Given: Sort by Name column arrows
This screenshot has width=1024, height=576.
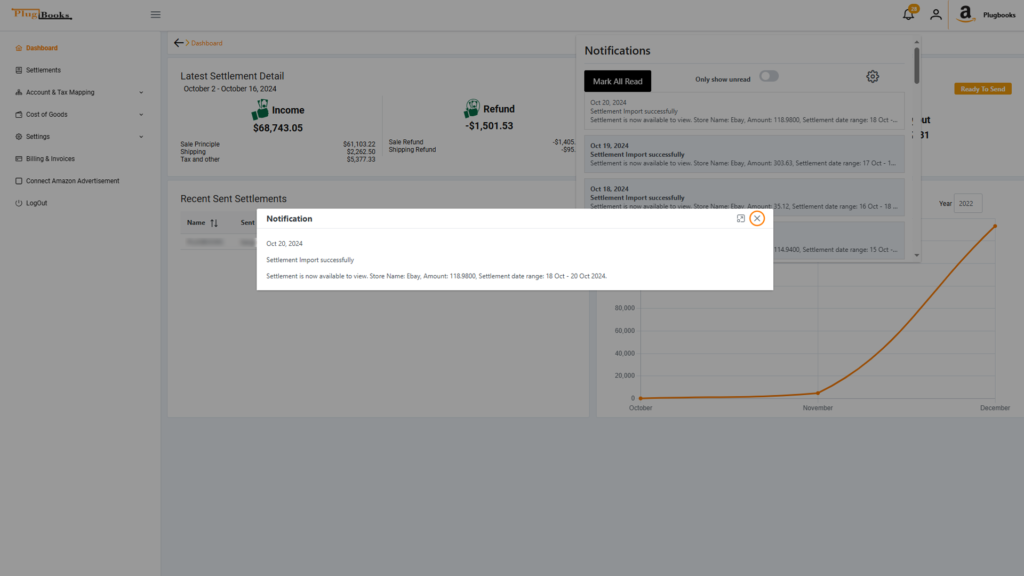Looking at the screenshot, I should [214, 223].
